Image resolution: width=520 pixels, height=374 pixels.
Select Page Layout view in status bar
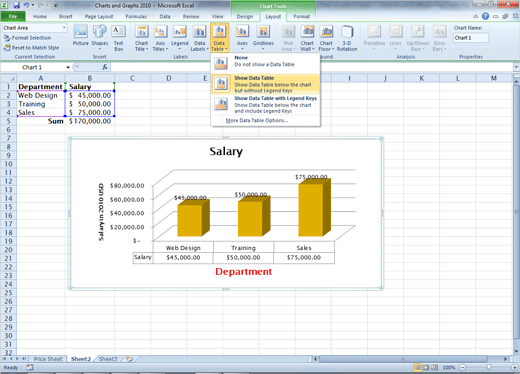pyautogui.click(x=426, y=367)
